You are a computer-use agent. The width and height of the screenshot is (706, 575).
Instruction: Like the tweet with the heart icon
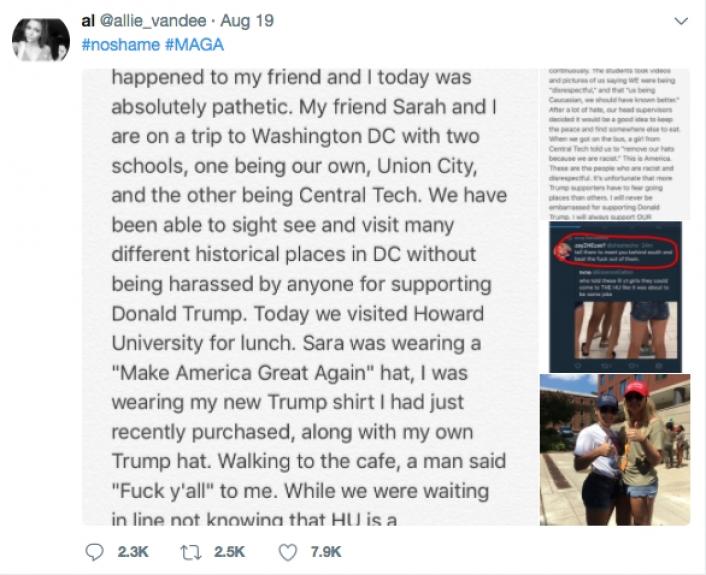coord(289,550)
